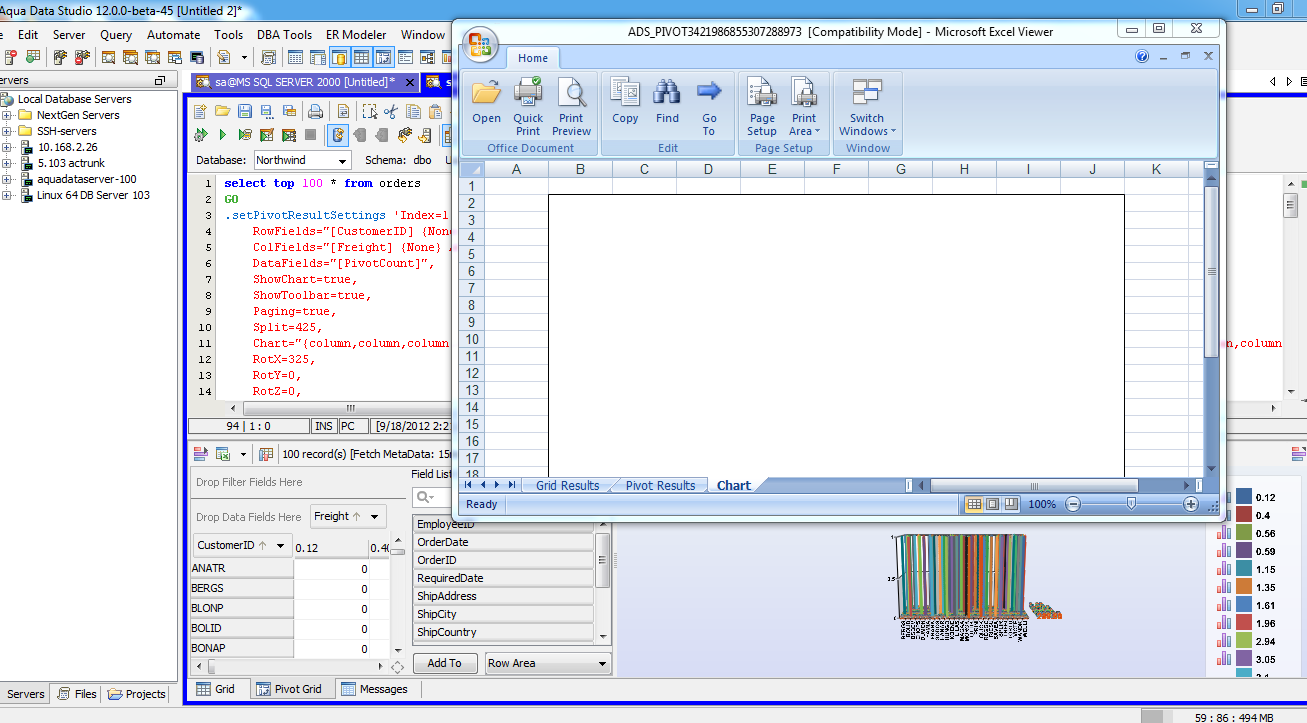Click the Find binoculars icon
The height and width of the screenshot is (723, 1307).
(x=667, y=101)
